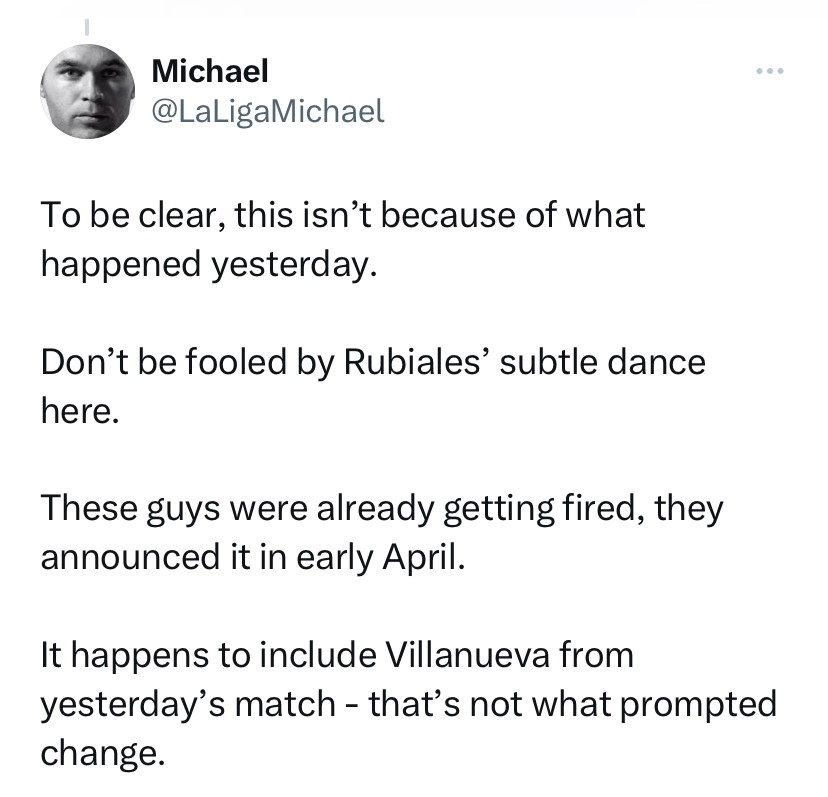The height and width of the screenshot is (797, 828).
Task: Open the three-dot more options menu
Action: [769, 72]
